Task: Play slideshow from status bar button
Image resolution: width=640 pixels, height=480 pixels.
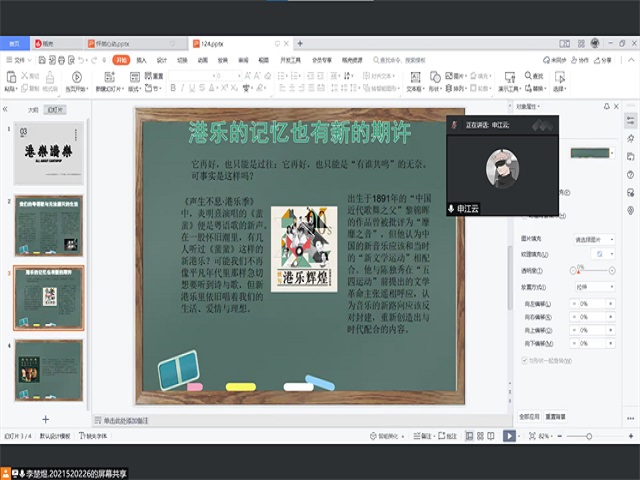Action: [x=509, y=436]
